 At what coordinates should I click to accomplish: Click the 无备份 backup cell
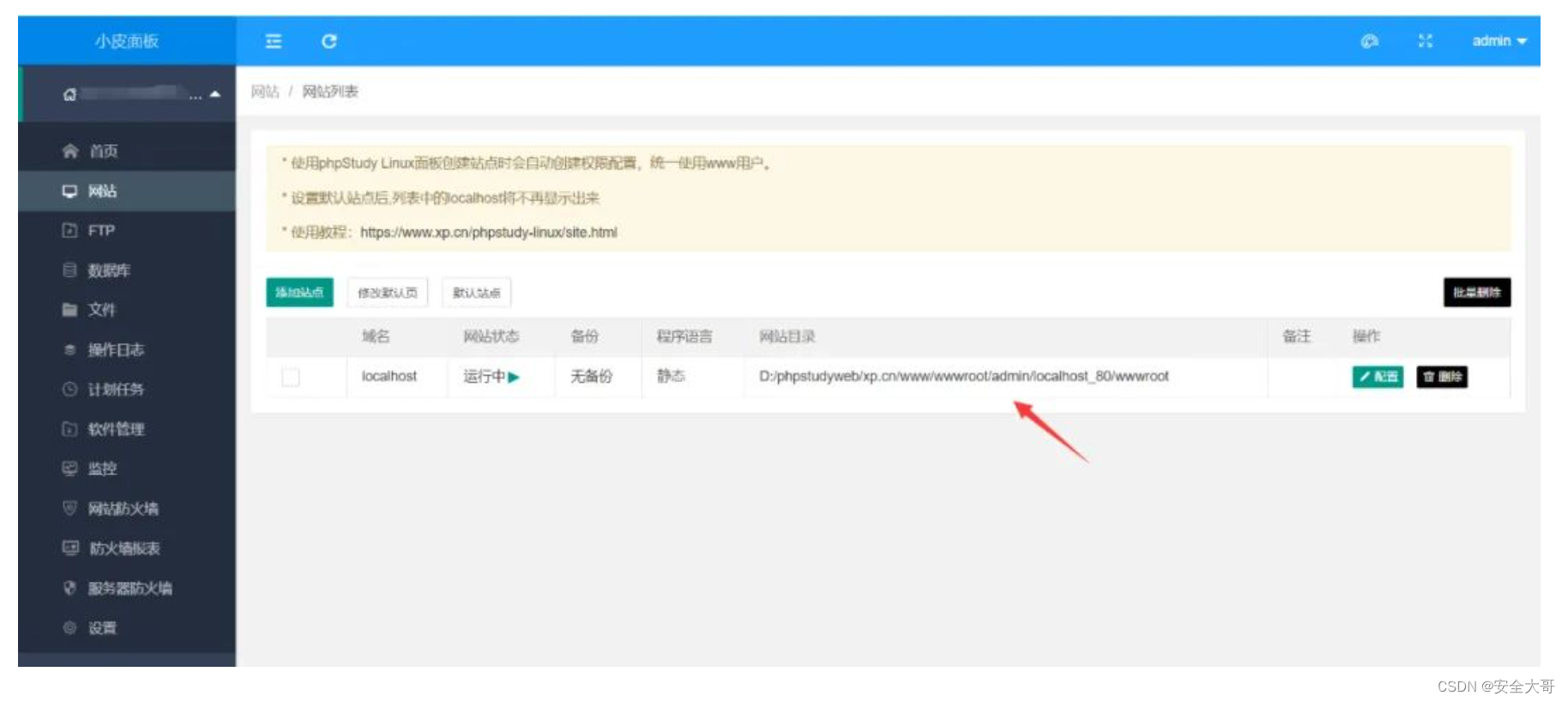click(592, 376)
